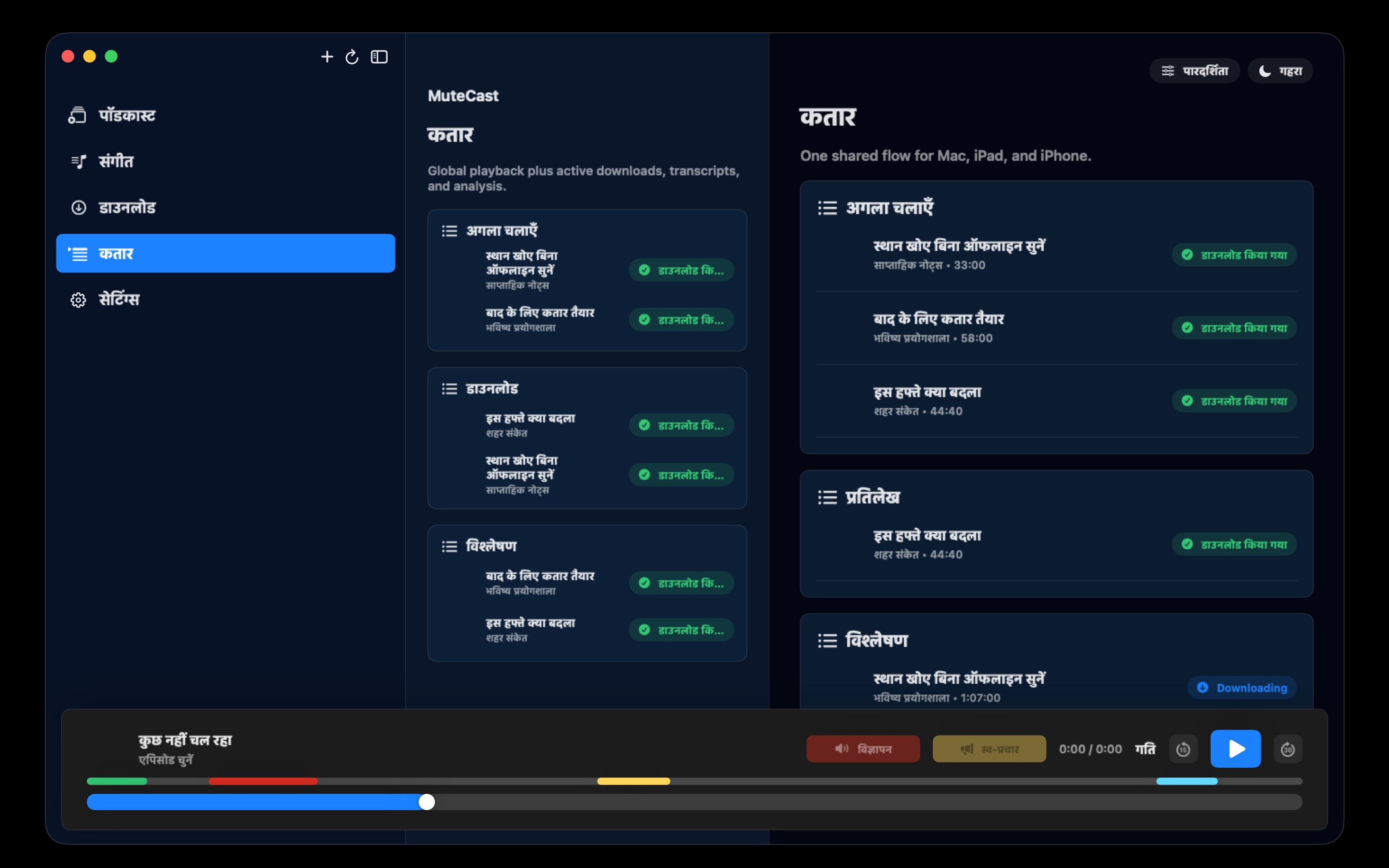Click green checkmark icon in शहर संकेत 44:40 top badge
The height and width of the screenshot is (868, 1389).
(1187, 401)
